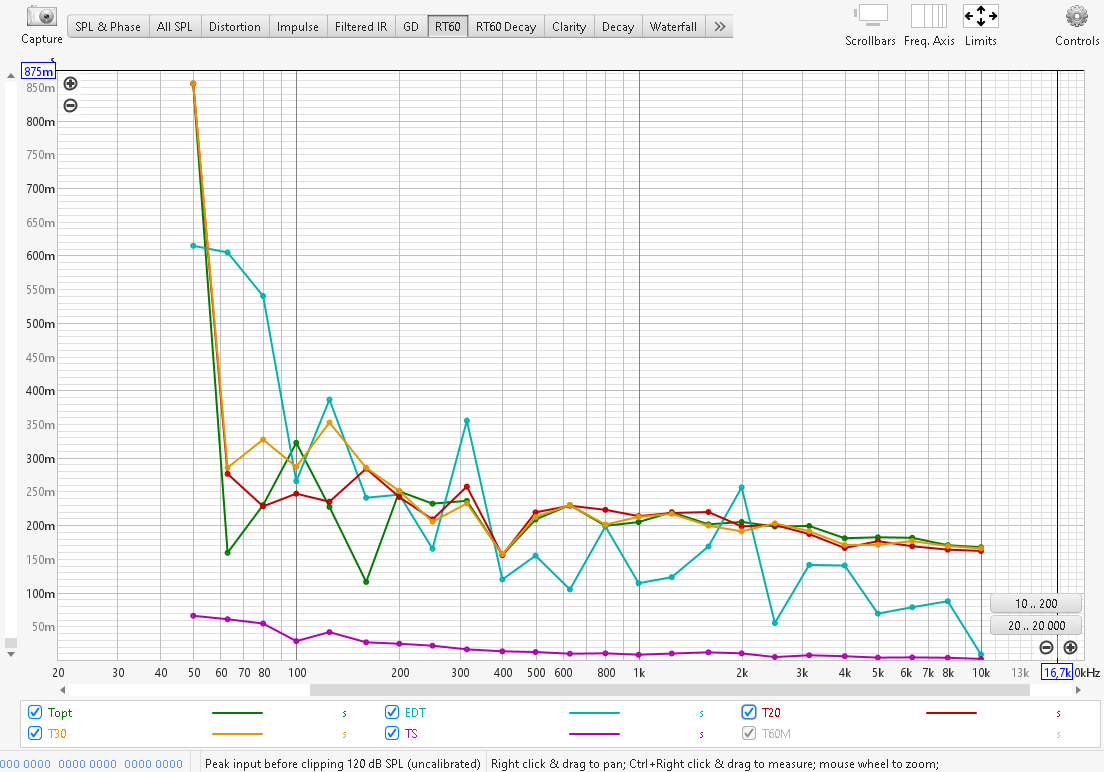Open the Clarity tab
This screenshot has width=1104, height=772.
[x=569, y=27]
